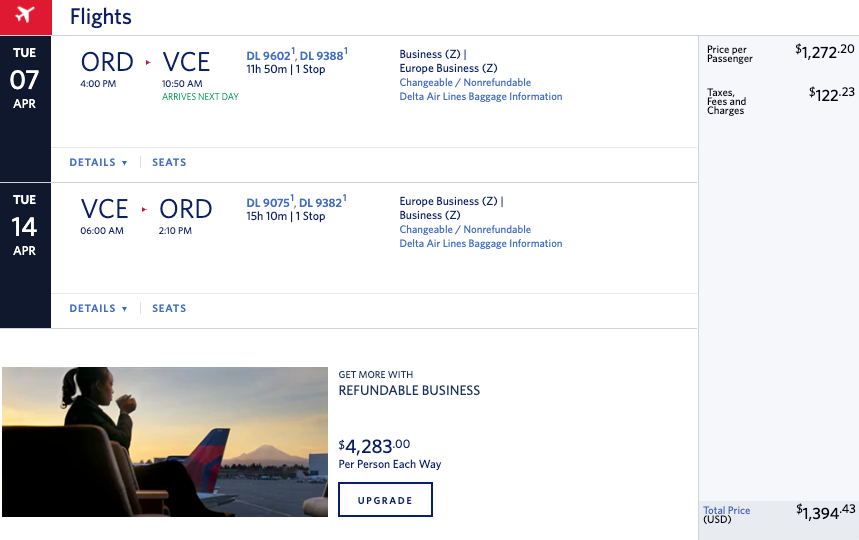Open Seats for the April 14 return flight
Viewport: 859px width, 540px height.
coord(169,308)
